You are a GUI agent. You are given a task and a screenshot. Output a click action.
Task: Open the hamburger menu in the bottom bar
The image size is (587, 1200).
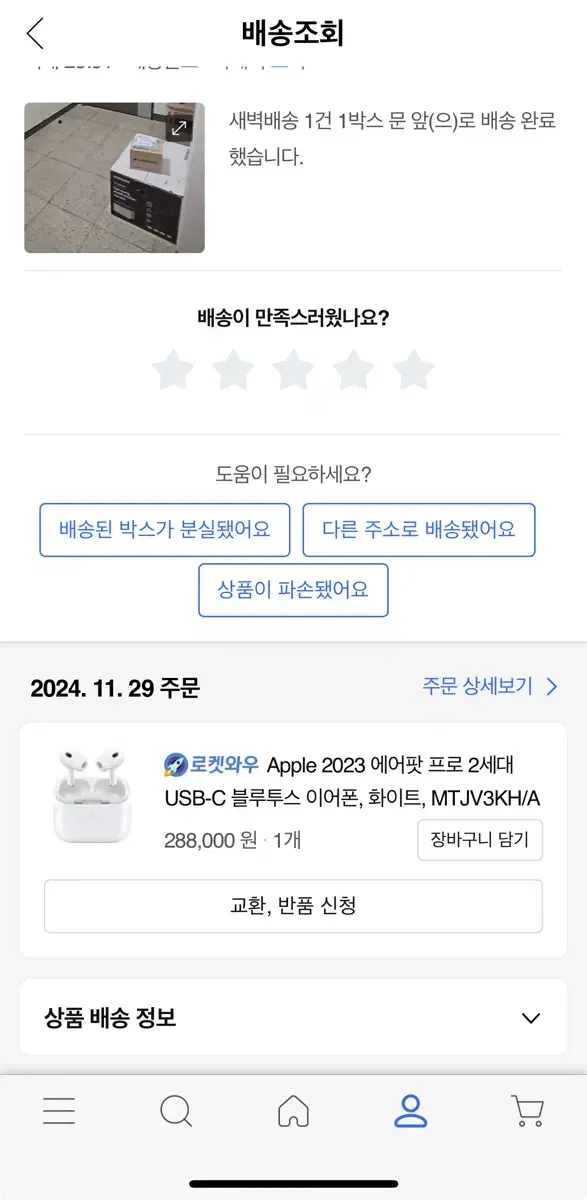click(x=59, y=1111)
